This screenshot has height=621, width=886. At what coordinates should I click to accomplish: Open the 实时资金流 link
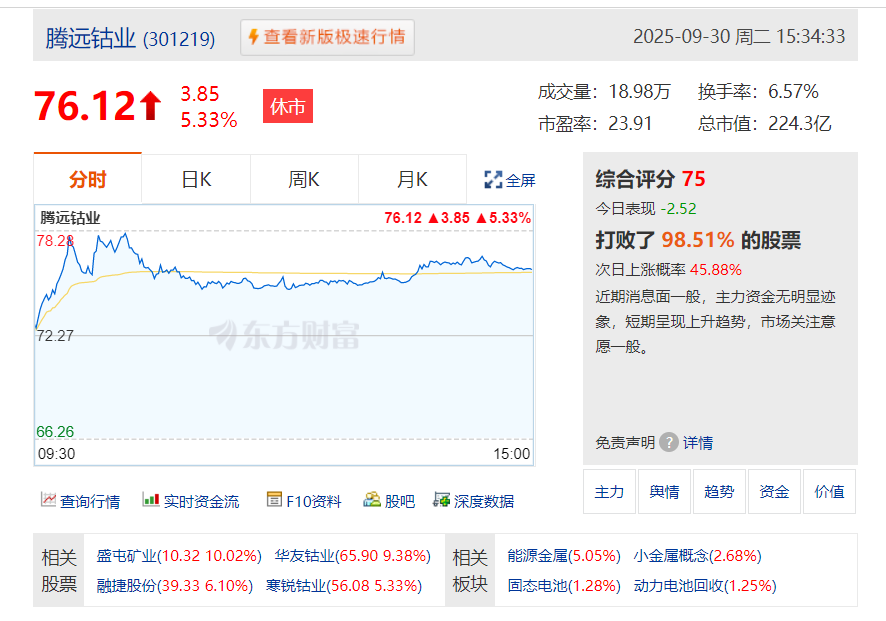click(x=201, y=501)
